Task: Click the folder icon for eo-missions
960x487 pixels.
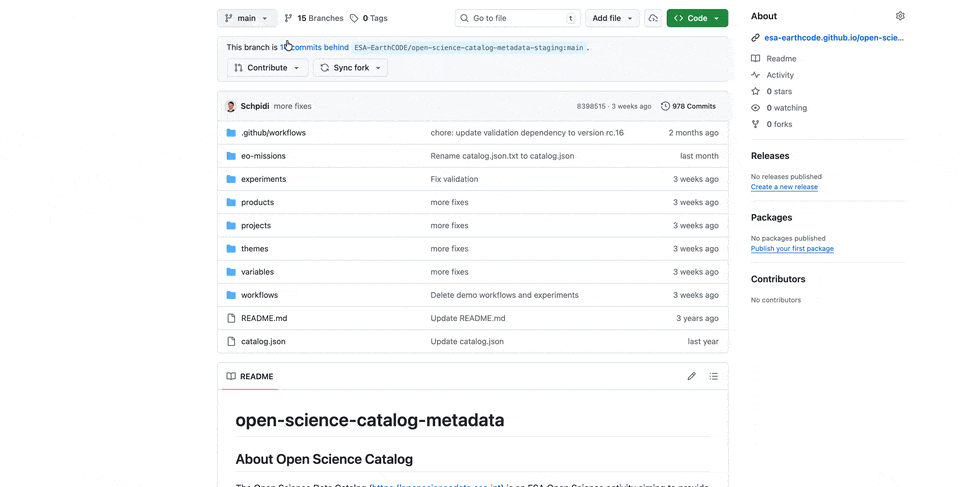Action: point(231,156)
